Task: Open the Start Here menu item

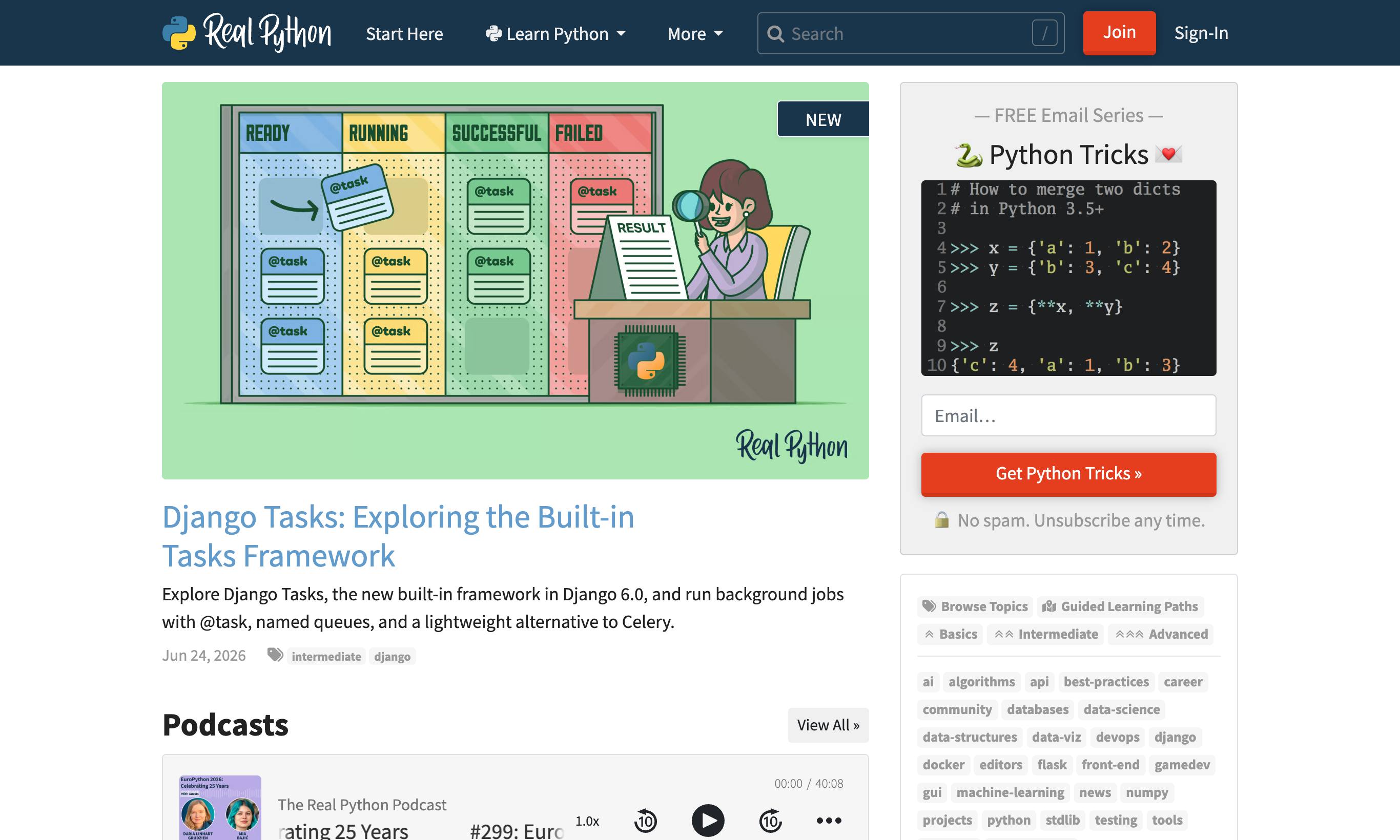Action: [404, 34]
